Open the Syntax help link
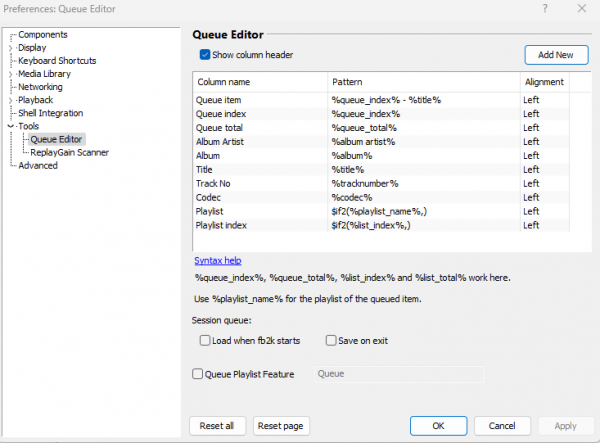The height and width of the screenshot is (443, 600). click(217, 260)
